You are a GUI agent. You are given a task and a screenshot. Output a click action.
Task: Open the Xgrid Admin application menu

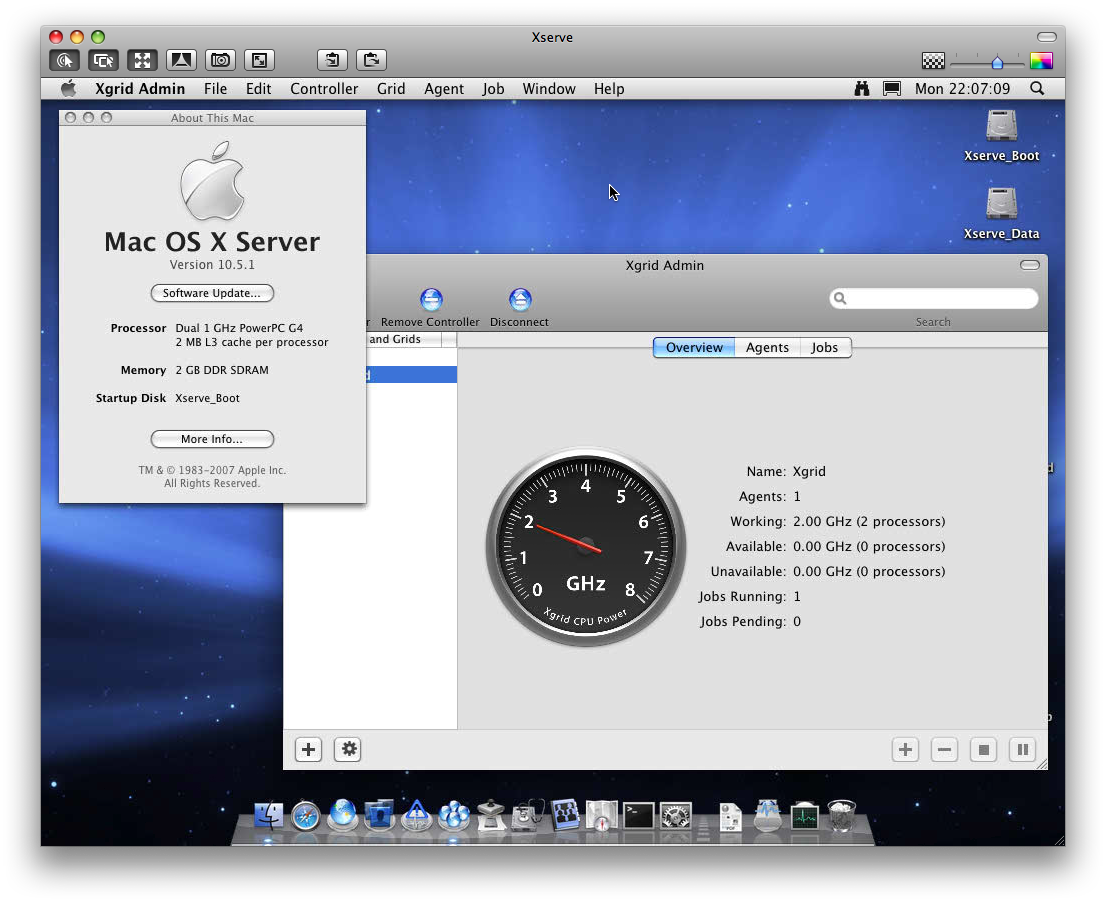pos(140,89)
